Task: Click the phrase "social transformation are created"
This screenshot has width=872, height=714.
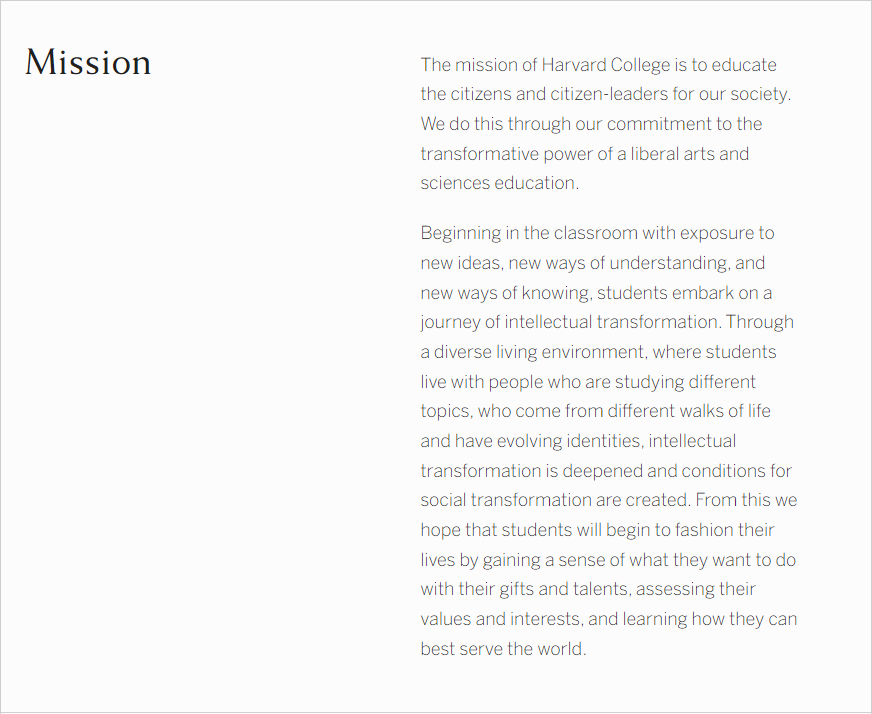Action: (555, 500)
